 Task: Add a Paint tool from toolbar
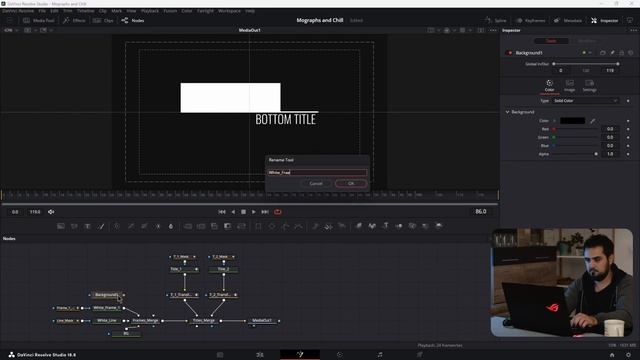101,226
